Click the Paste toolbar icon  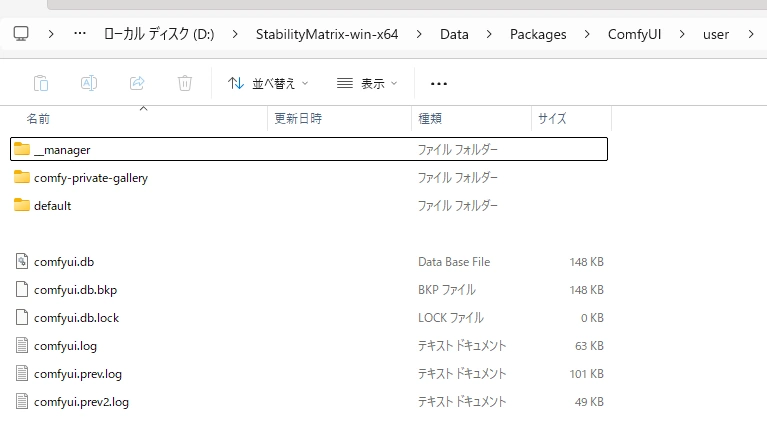click(41, 83)
